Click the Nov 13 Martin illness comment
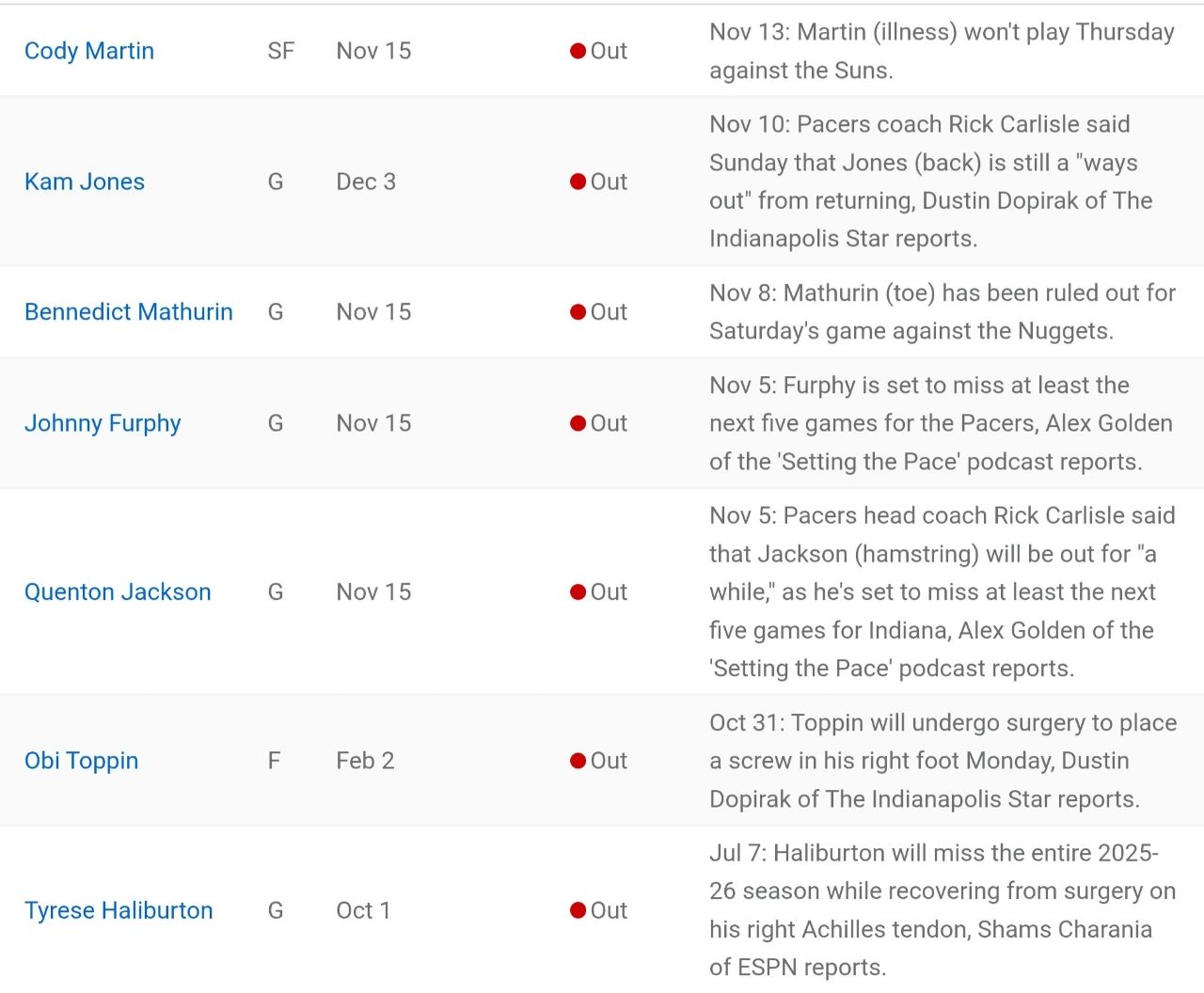Viewport: 1204px width, 993px height. point(941,51)
